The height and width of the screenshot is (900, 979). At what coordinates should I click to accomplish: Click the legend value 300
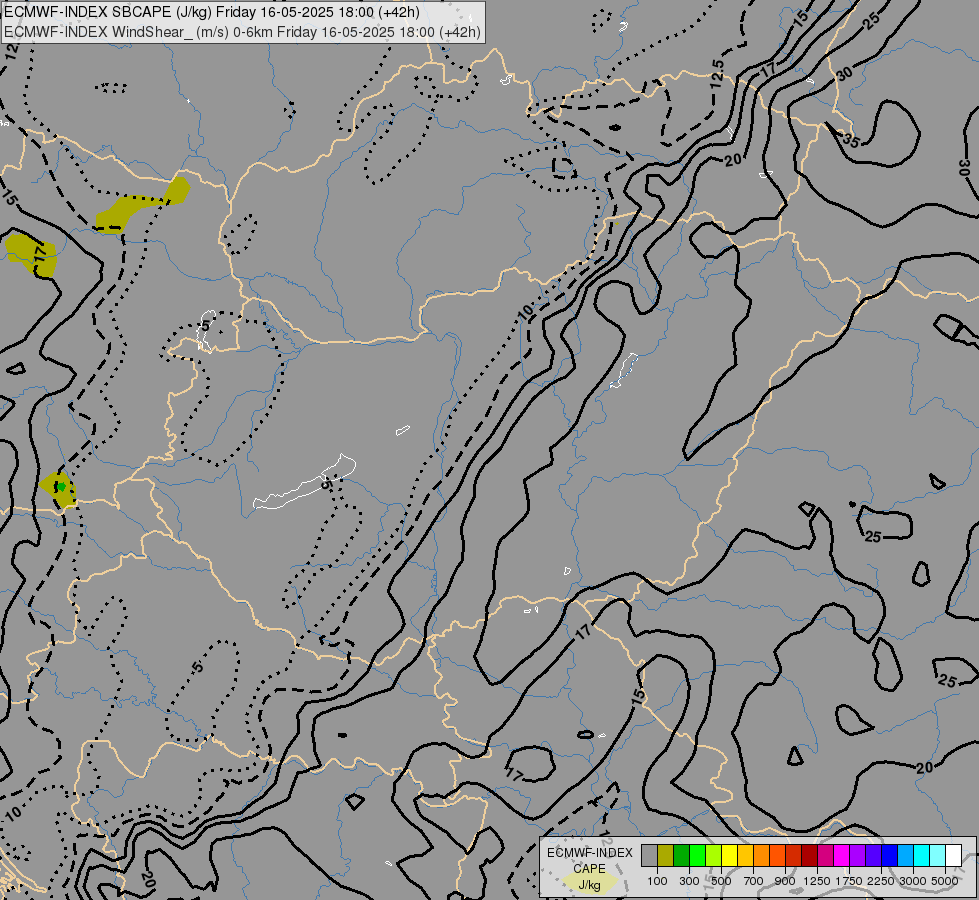point(689,881)
